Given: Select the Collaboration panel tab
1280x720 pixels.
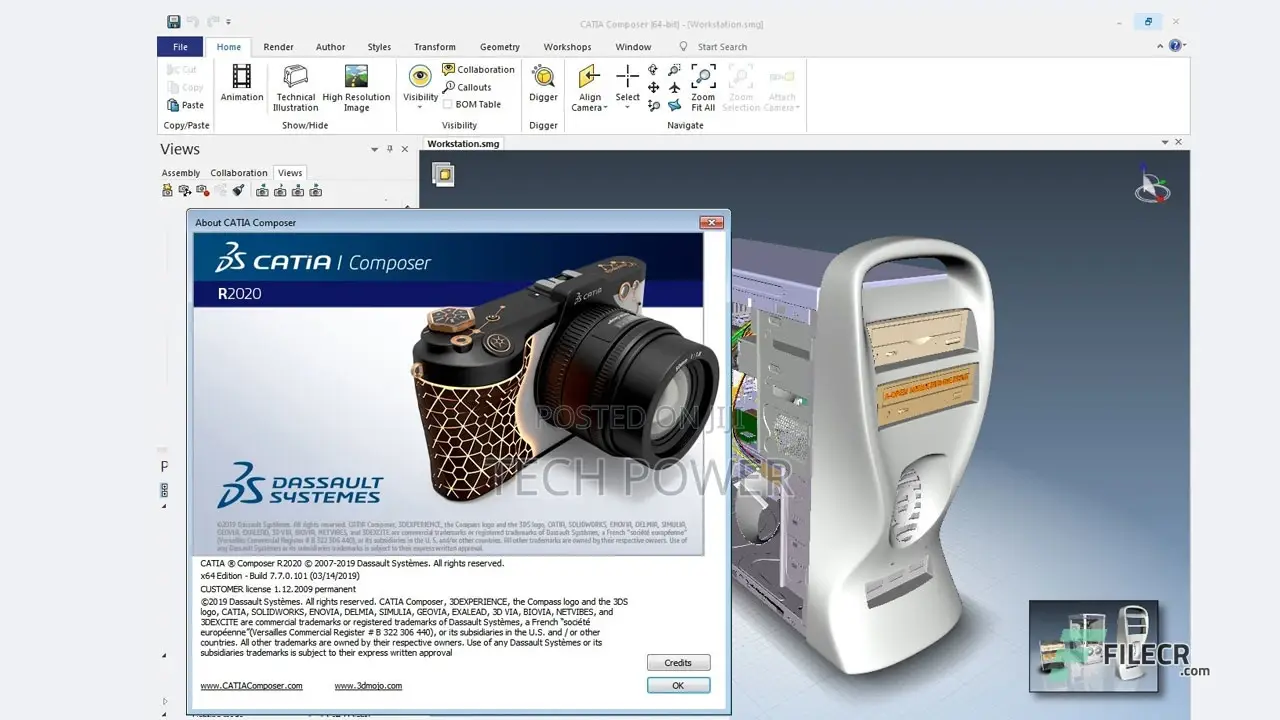Looking at the screenshot, I should pos(239,173).
